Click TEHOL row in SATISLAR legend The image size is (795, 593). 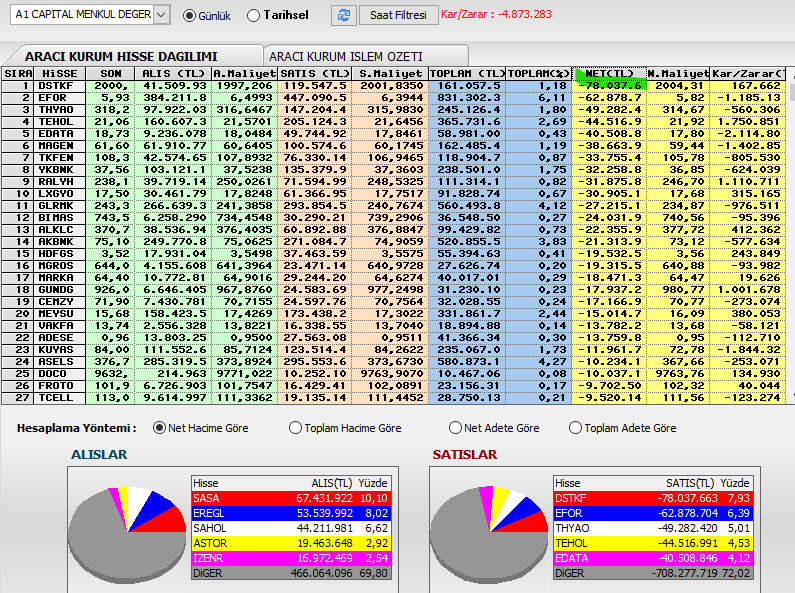click(653, 543)
